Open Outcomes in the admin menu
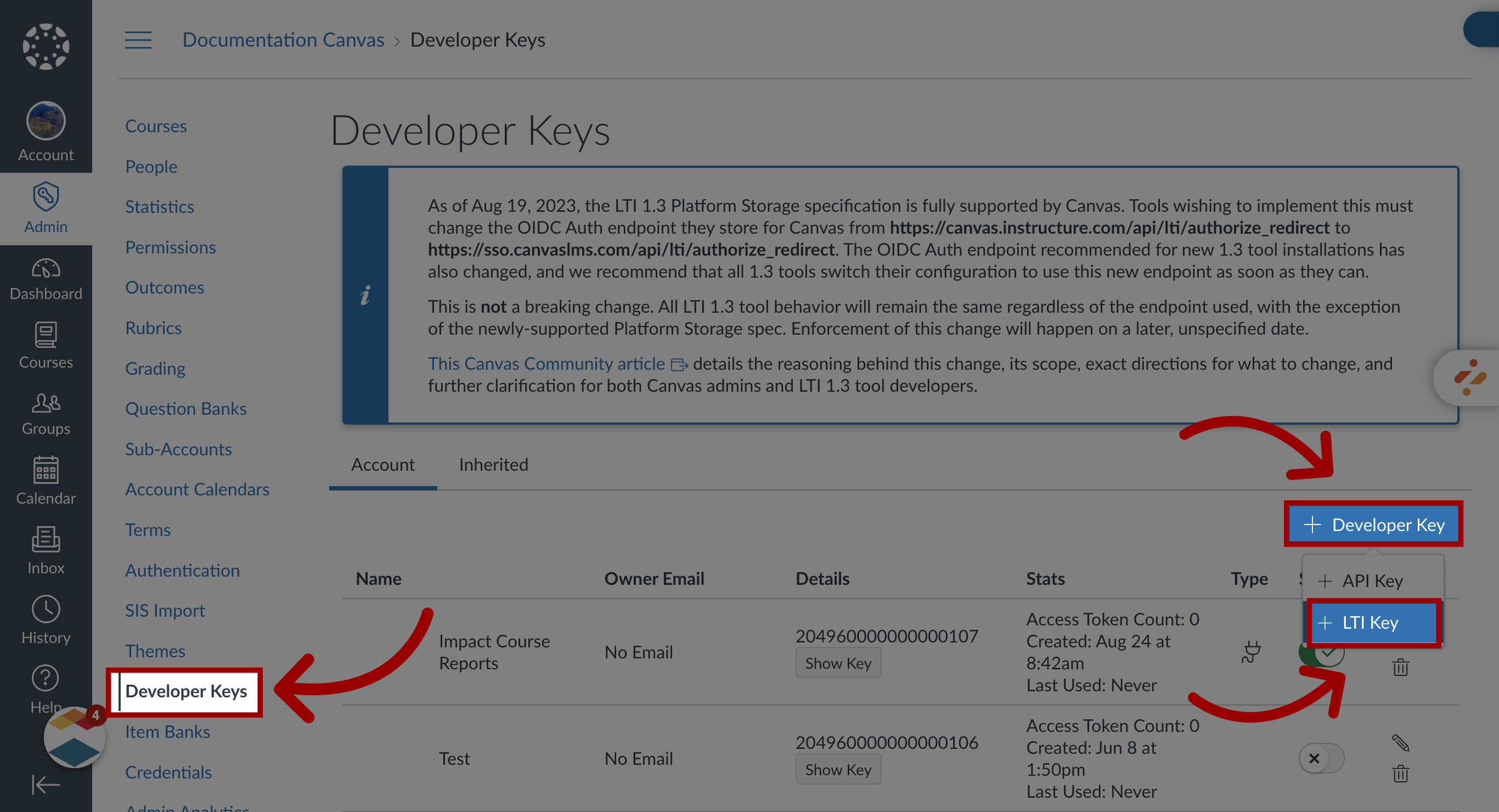Image resolution: width=1499 pixels, height=812 pixels. coord(165,287)
